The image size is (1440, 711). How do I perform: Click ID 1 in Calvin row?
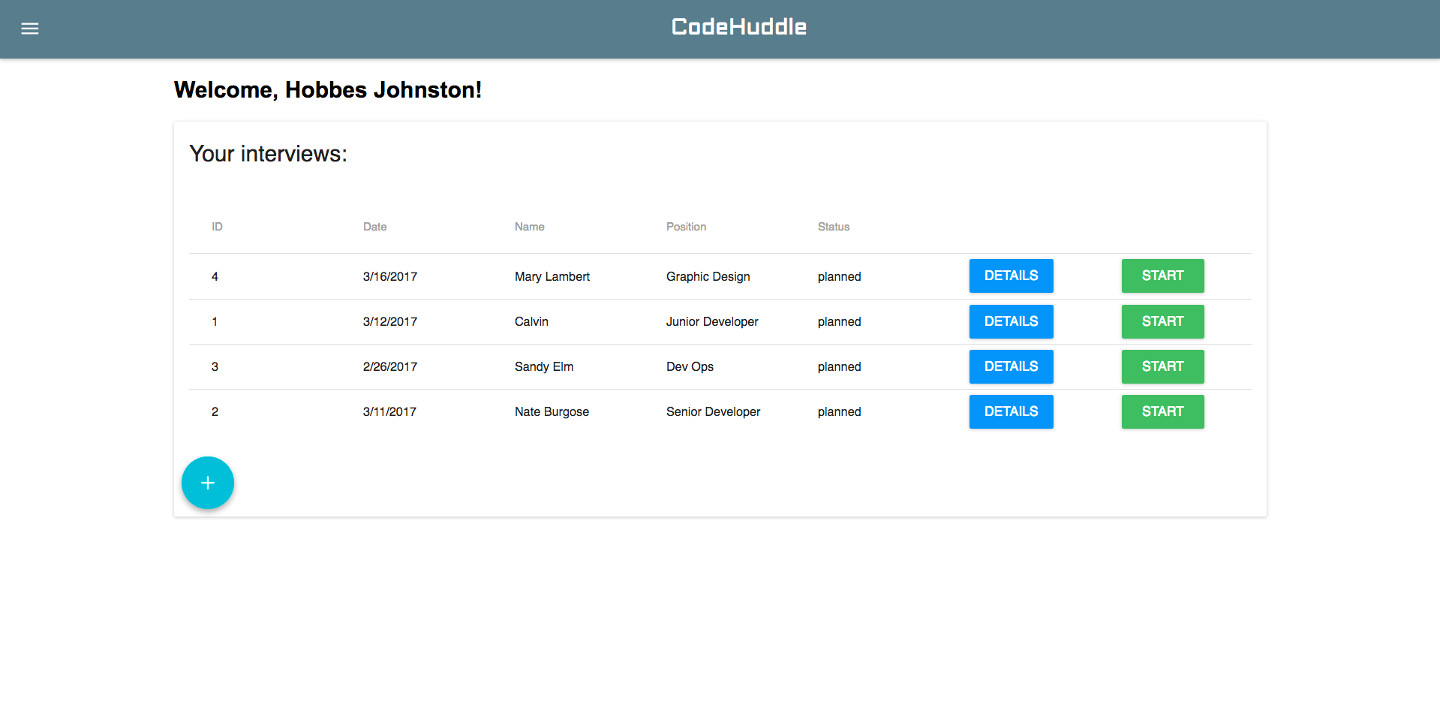click(215, 322)
